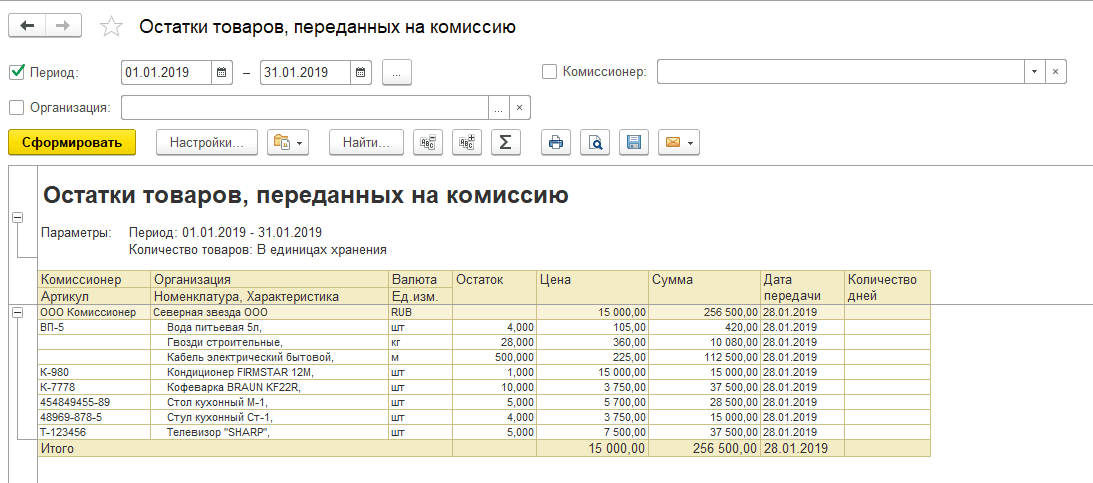Collapse the ООО Комиссионер group row
Viewport: 1093px width, 483px height.
pyautogui.click(x=16, y=312)
